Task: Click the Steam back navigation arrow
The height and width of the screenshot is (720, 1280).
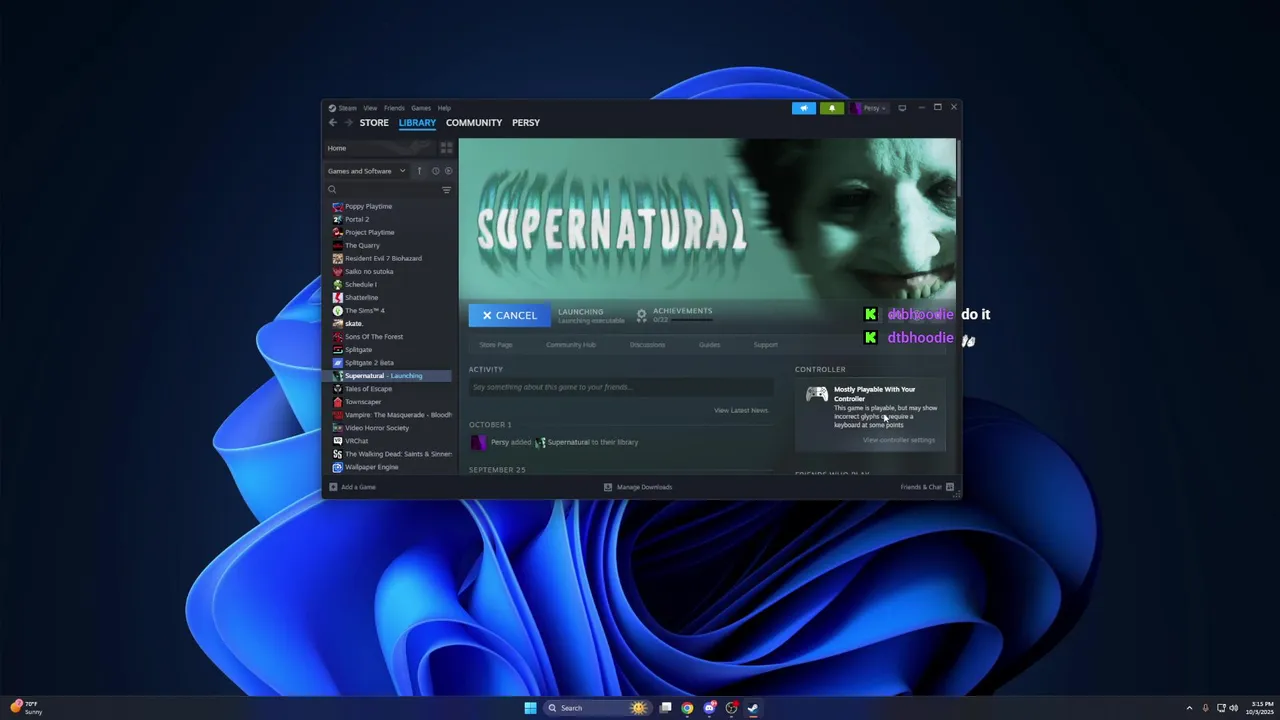Action: coord(333,123)
